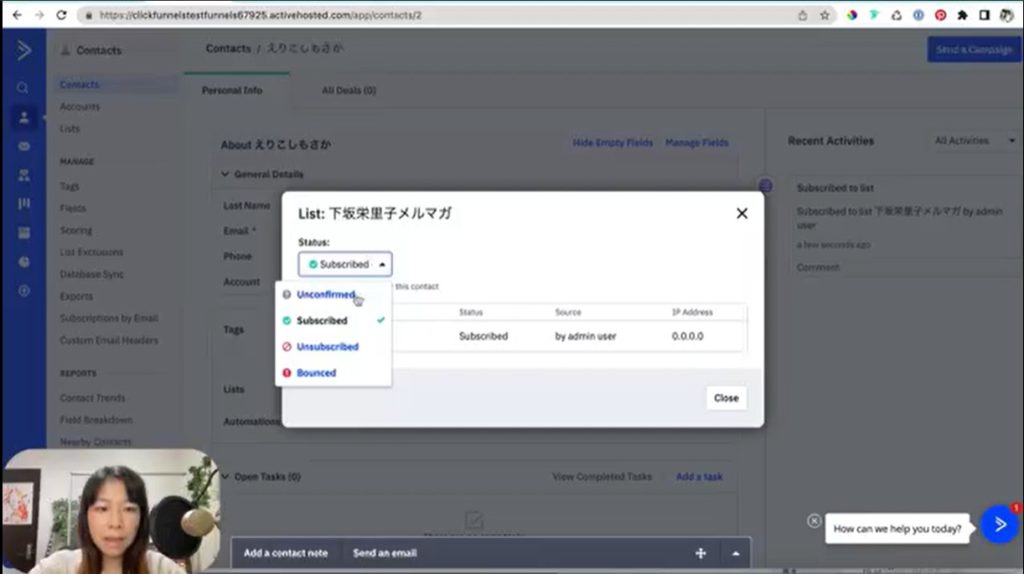1024x574 pixels.
Task: Select the checked Subscribed status option
Action: click(322, 321)
